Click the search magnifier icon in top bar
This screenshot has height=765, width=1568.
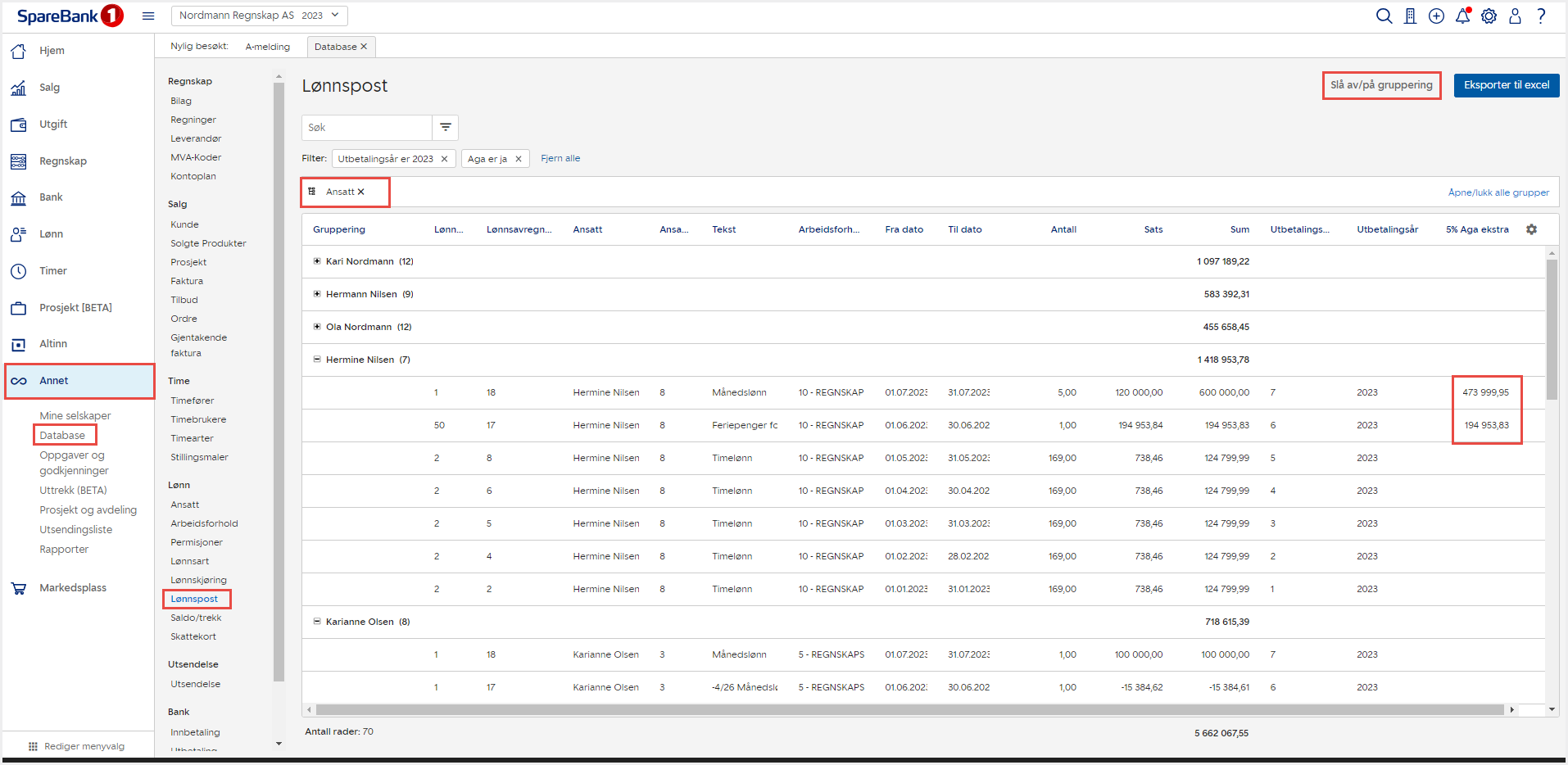pos(1384,16)
